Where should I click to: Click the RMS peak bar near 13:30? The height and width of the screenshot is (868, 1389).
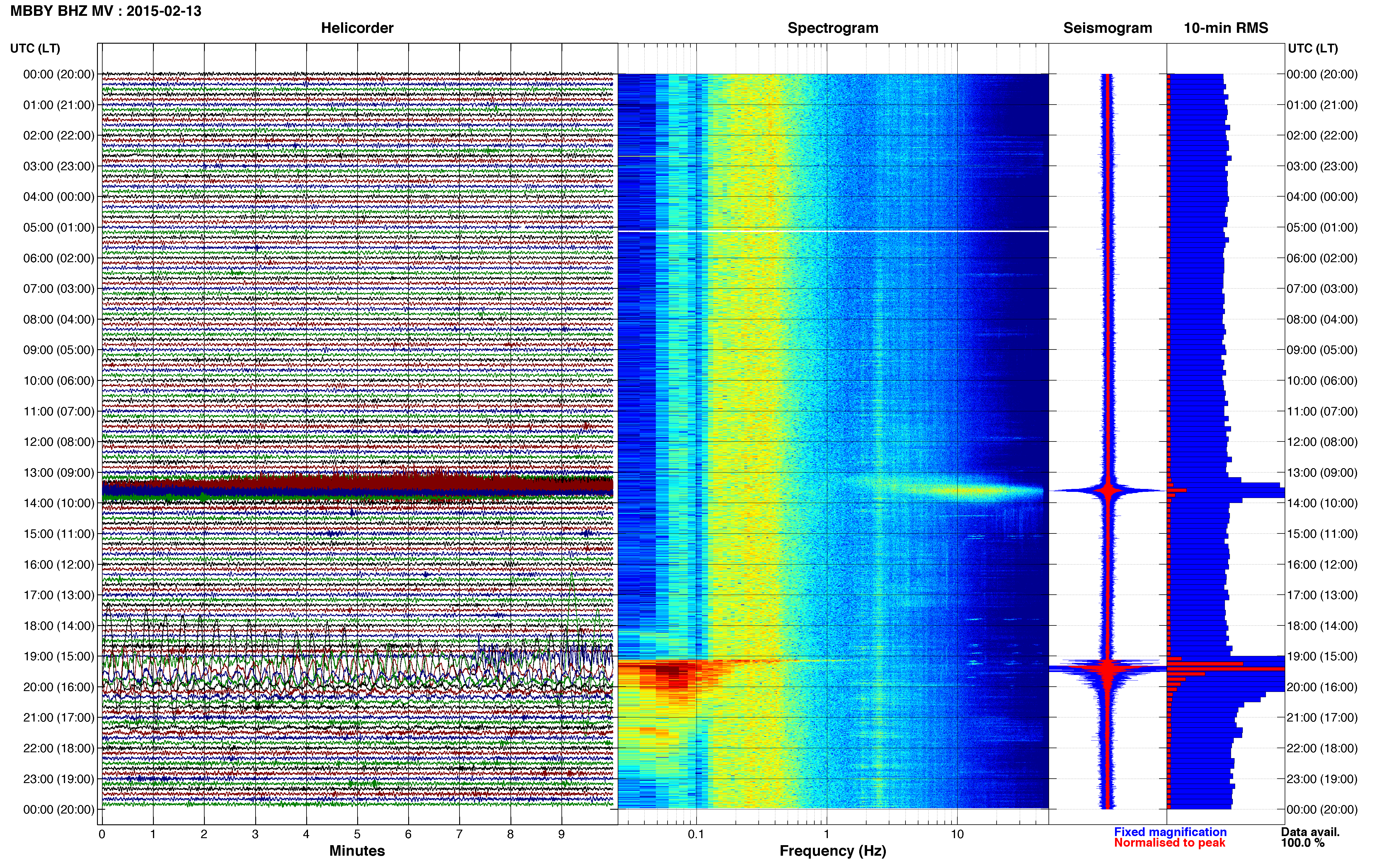[x=1226, y=491]
